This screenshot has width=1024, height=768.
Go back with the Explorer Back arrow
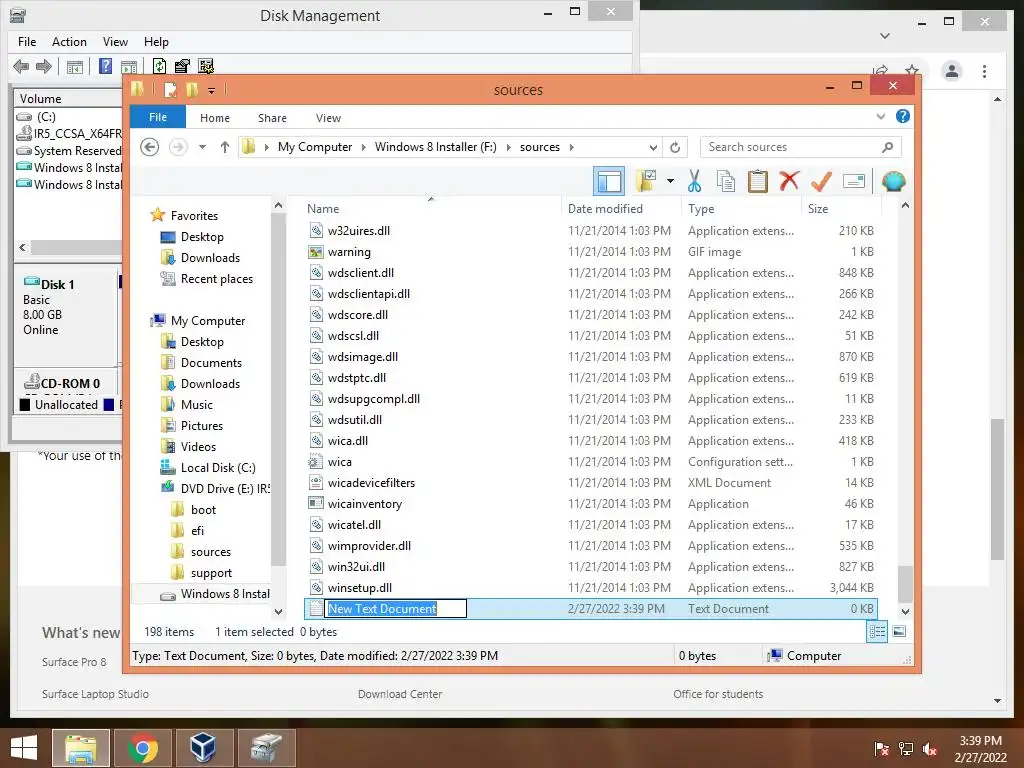pyautogui.click(x=150, y=147)
